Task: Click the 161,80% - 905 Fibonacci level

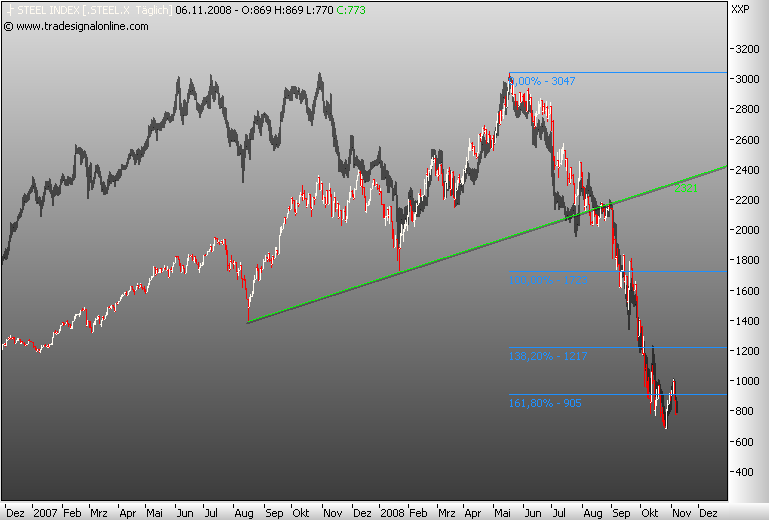Action: coord(546,403)
